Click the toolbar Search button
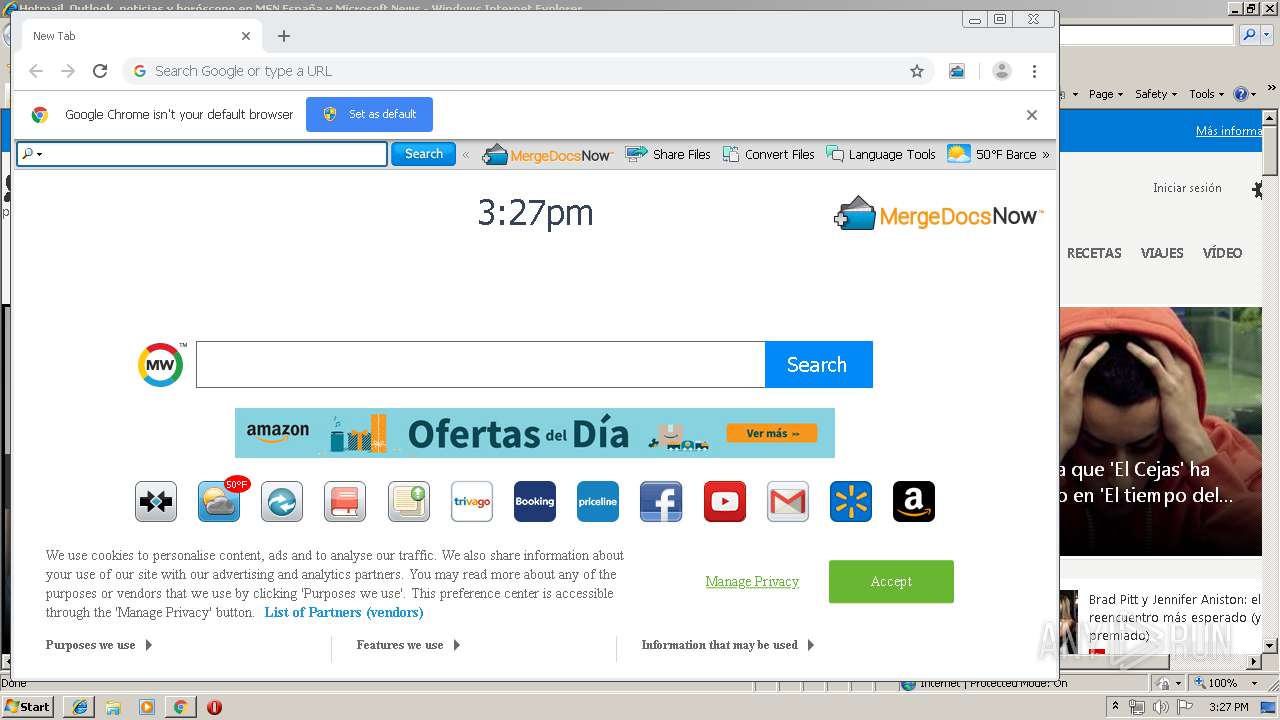The width and height of the screenshot is (1280, 720). point(423,154)
